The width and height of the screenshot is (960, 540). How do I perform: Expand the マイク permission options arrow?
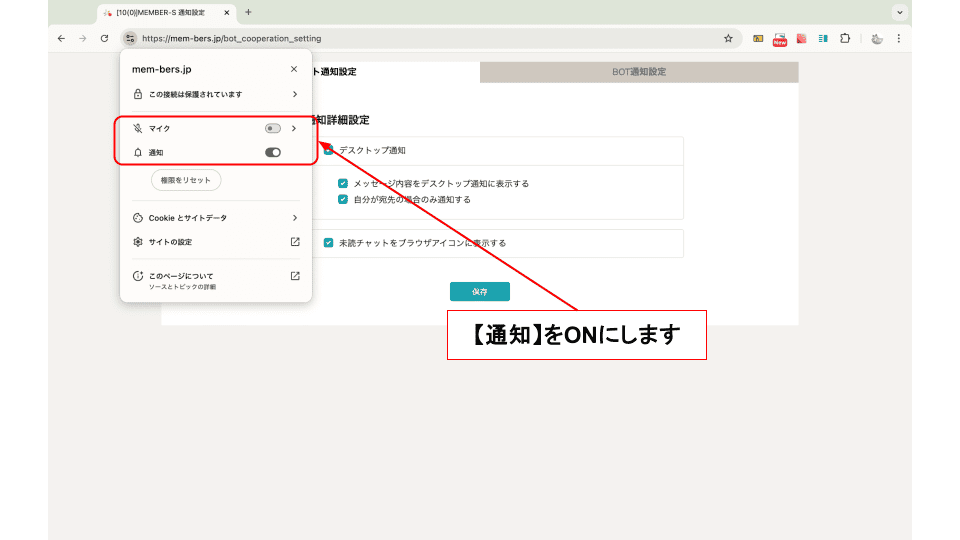[294, 128]
